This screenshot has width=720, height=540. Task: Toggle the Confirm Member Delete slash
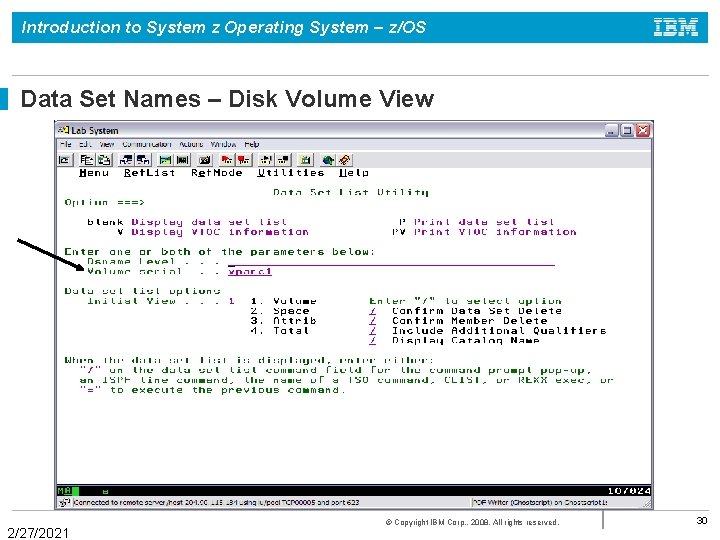point(372,321)
